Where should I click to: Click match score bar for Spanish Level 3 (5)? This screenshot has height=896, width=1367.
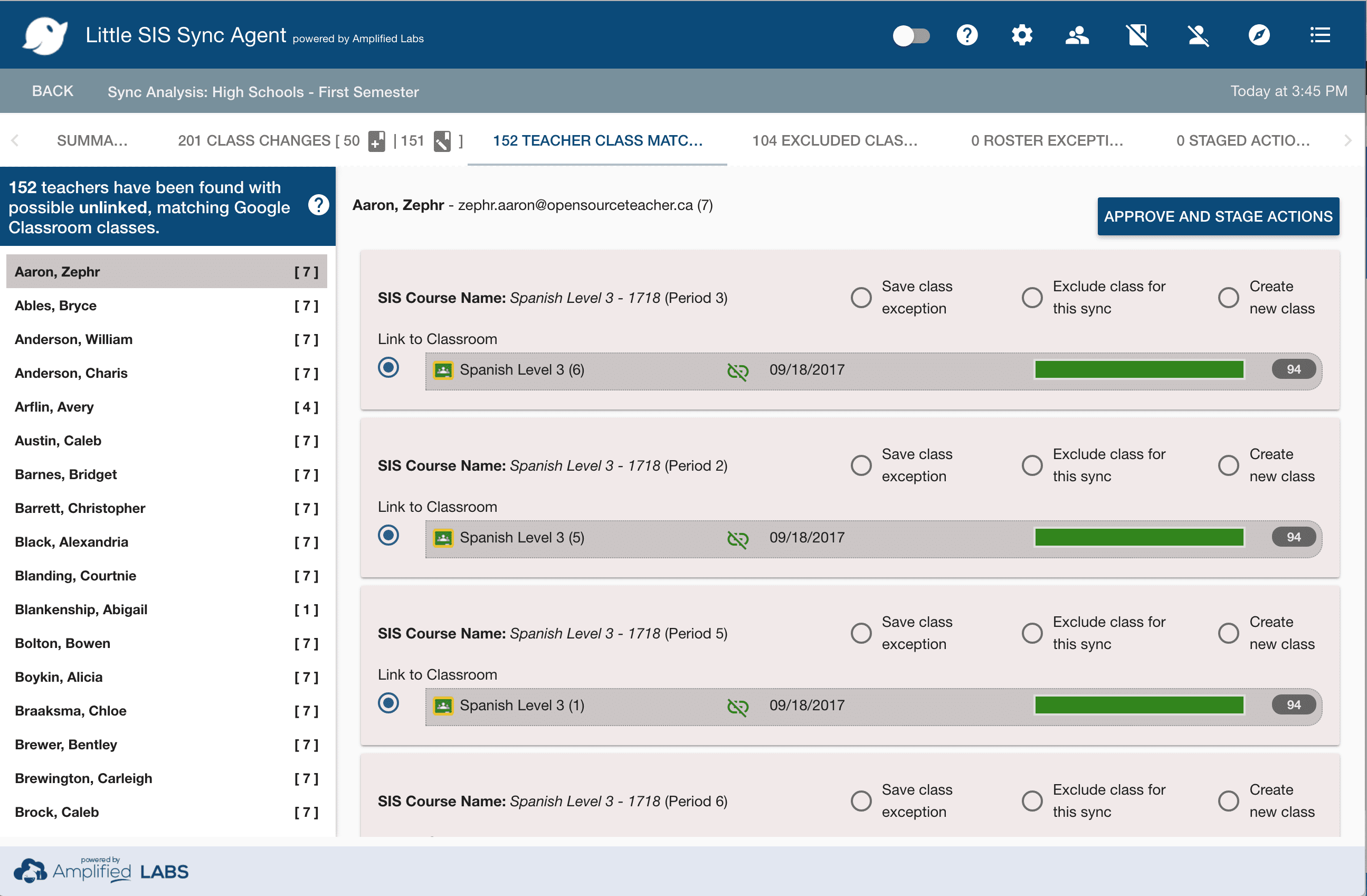1138,538
